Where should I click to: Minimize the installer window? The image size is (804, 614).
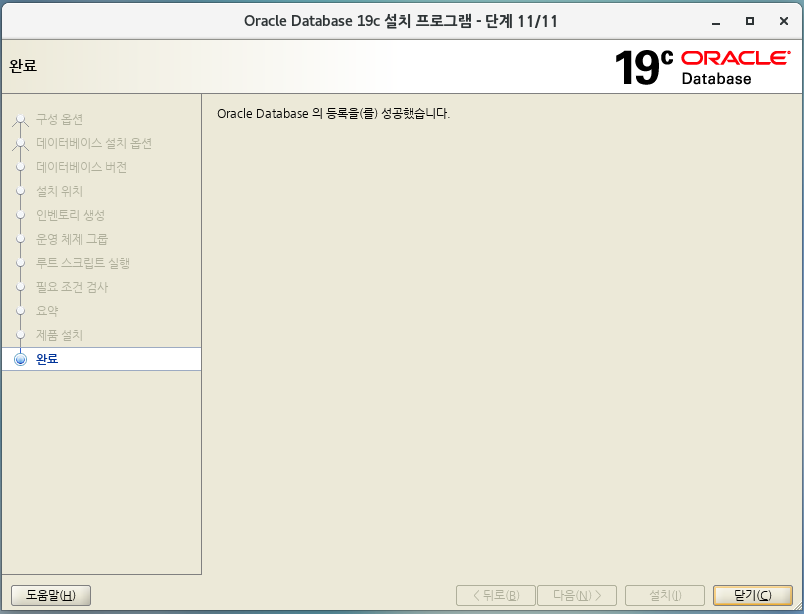[x=716, y=22]
